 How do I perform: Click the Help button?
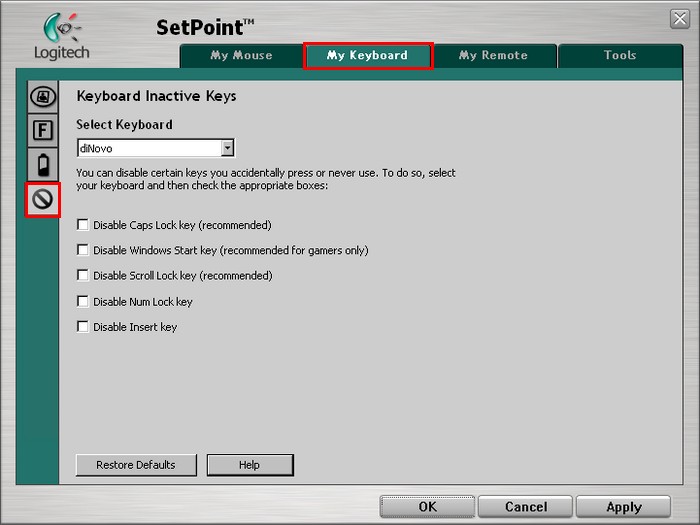click(249, 465)
